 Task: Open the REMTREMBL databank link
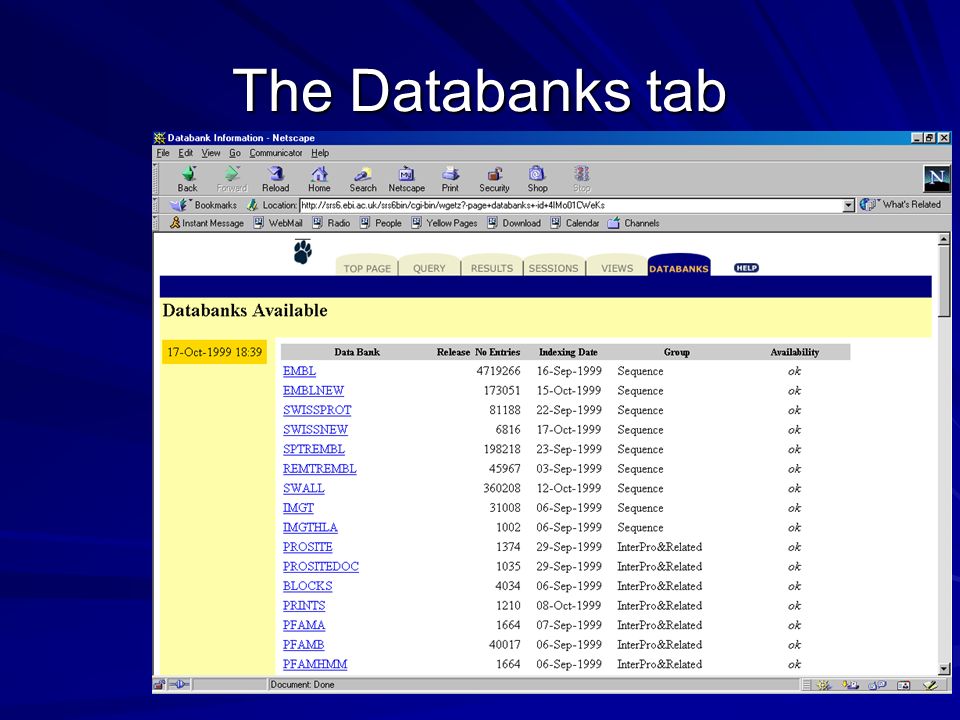pos(320,469)
